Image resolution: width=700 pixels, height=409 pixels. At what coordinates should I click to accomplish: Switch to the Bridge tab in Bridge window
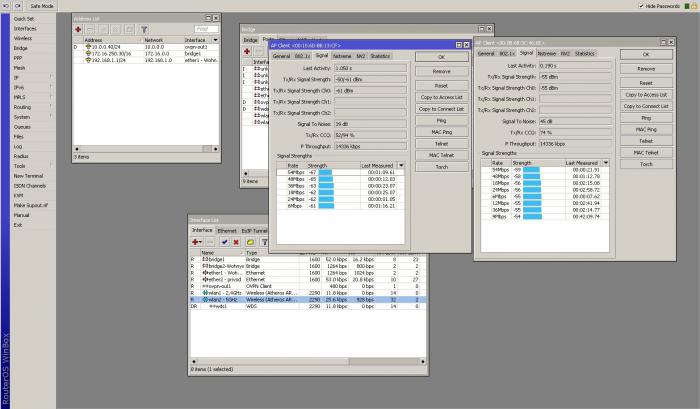click(250, 40)
